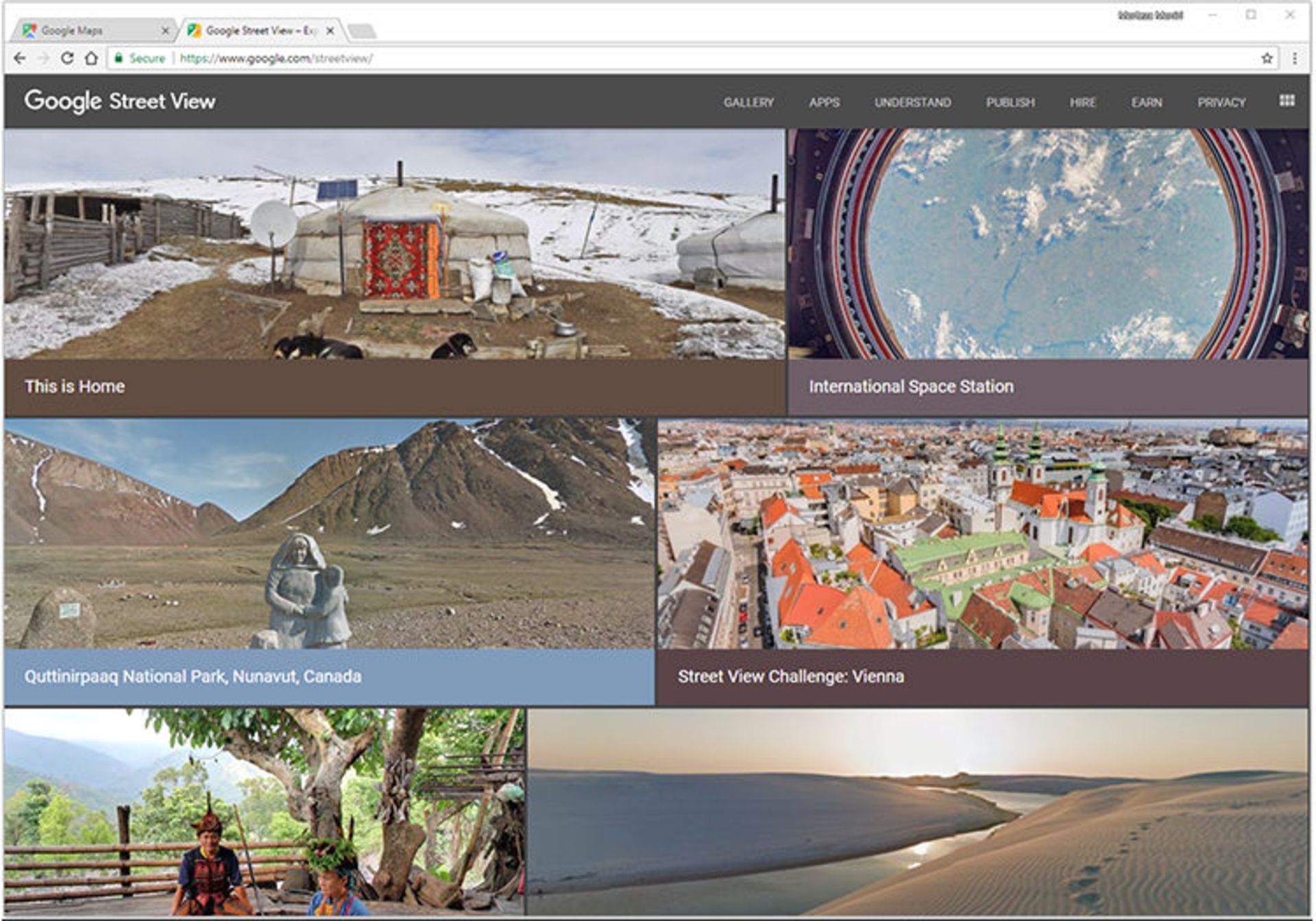Close the Google Street View tab
Viewport: 1316px width, 921px height.
click(x=330, y=30)
